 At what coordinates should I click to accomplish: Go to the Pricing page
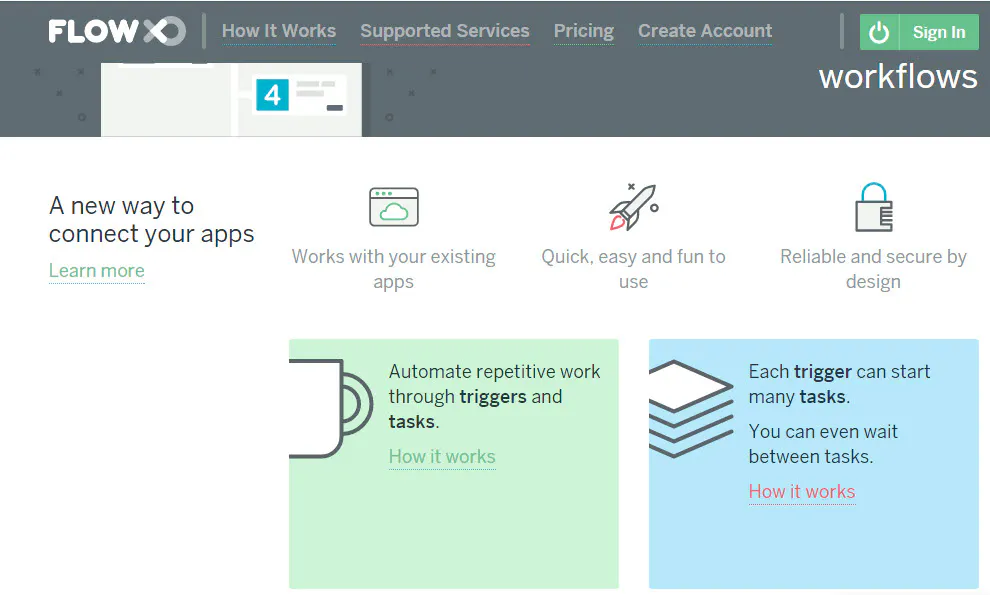(x=583, y=31)
